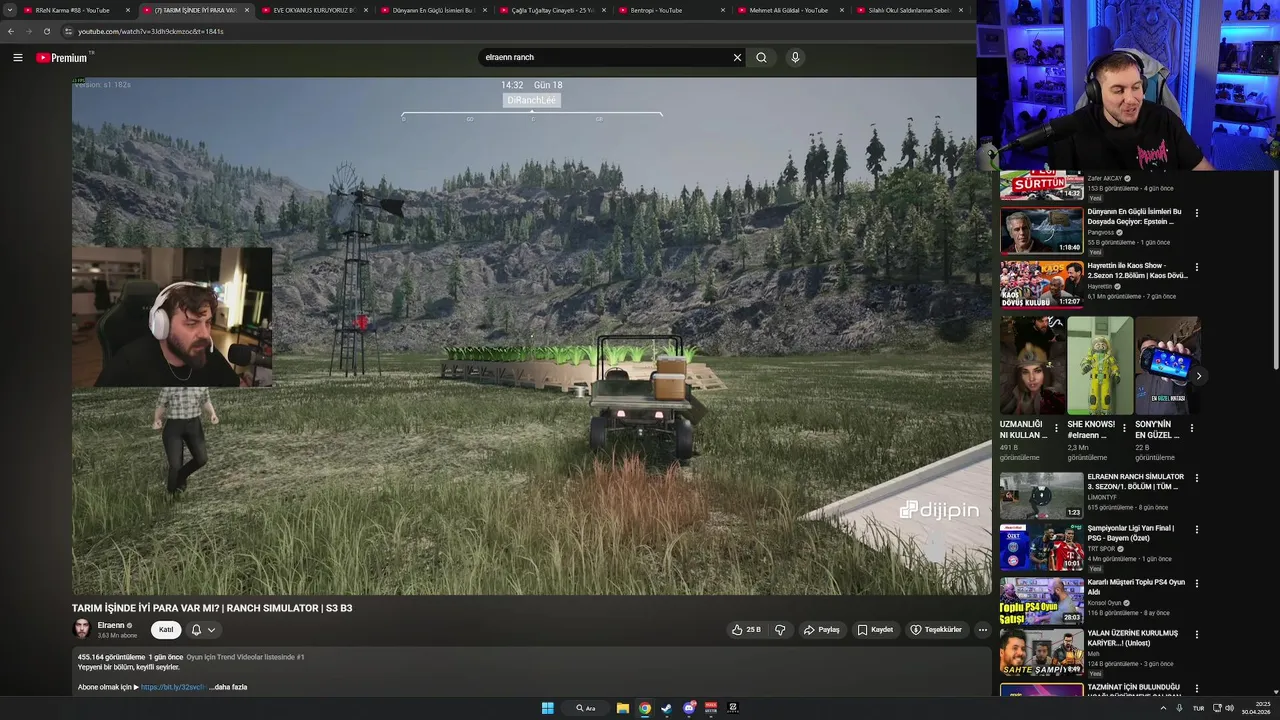Like the video showing 25 B
The width and height of the screenshot is (1280, 720).
pyautogui.click(x=746, y=630)
